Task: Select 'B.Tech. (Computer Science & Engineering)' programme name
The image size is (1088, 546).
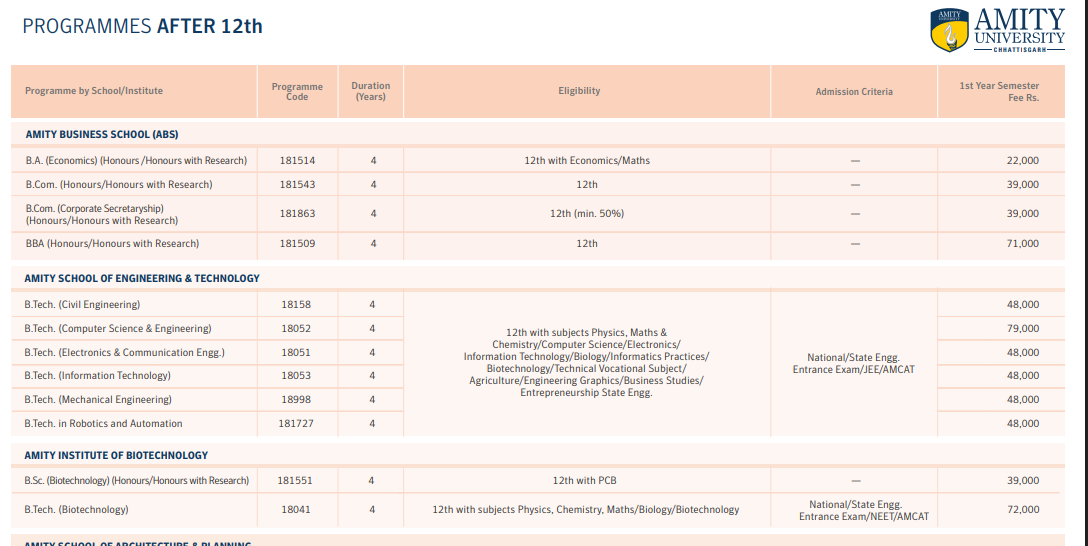Action: (x=118, y=329)
